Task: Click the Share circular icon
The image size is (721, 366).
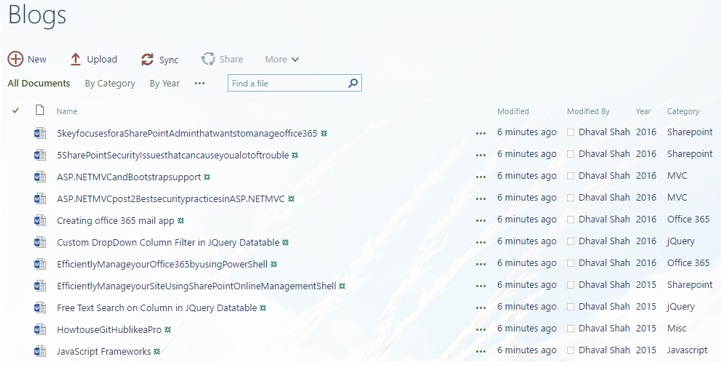Action: [208, 59]
